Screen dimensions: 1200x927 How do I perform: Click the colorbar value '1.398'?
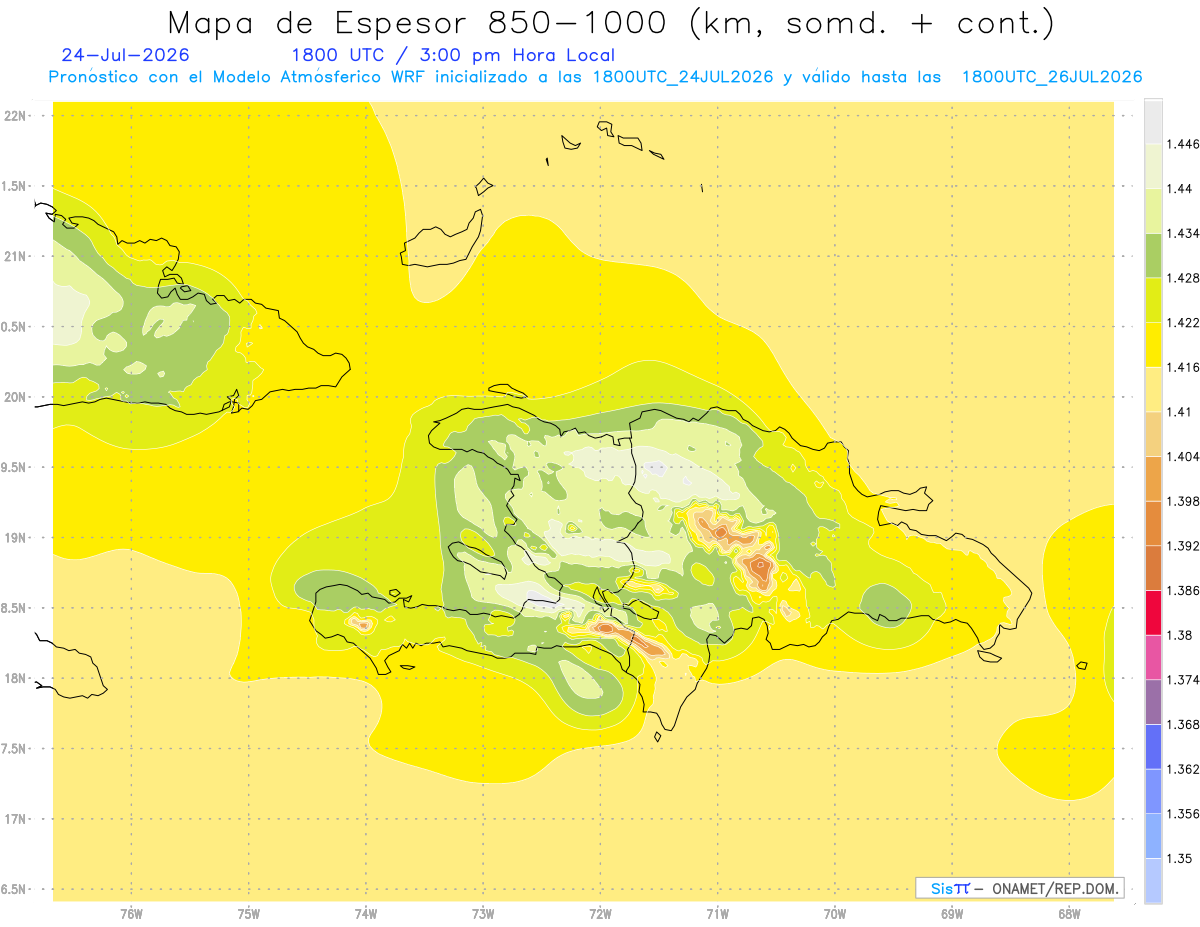coord(1182,502)
